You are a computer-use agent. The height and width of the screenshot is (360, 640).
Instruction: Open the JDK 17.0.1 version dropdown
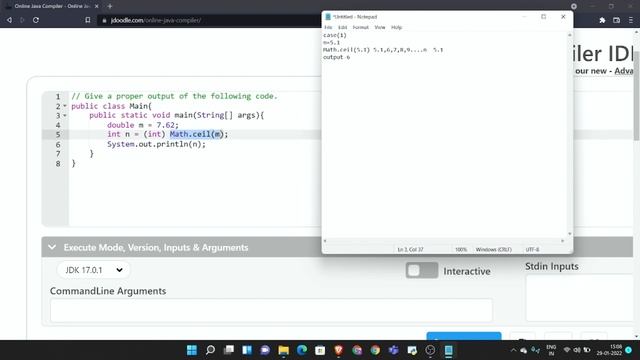[x=93, y=270]
